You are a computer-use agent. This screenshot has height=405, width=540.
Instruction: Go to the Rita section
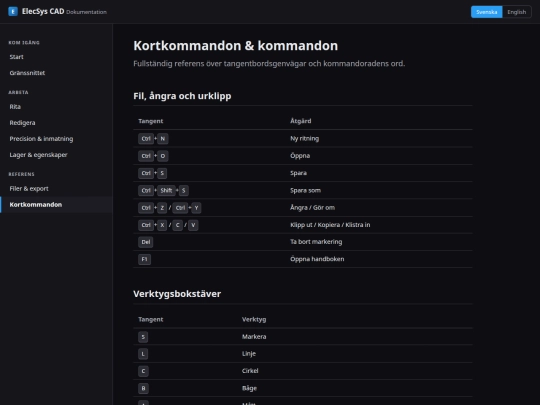pyautogui.click(x=56, y=107)
